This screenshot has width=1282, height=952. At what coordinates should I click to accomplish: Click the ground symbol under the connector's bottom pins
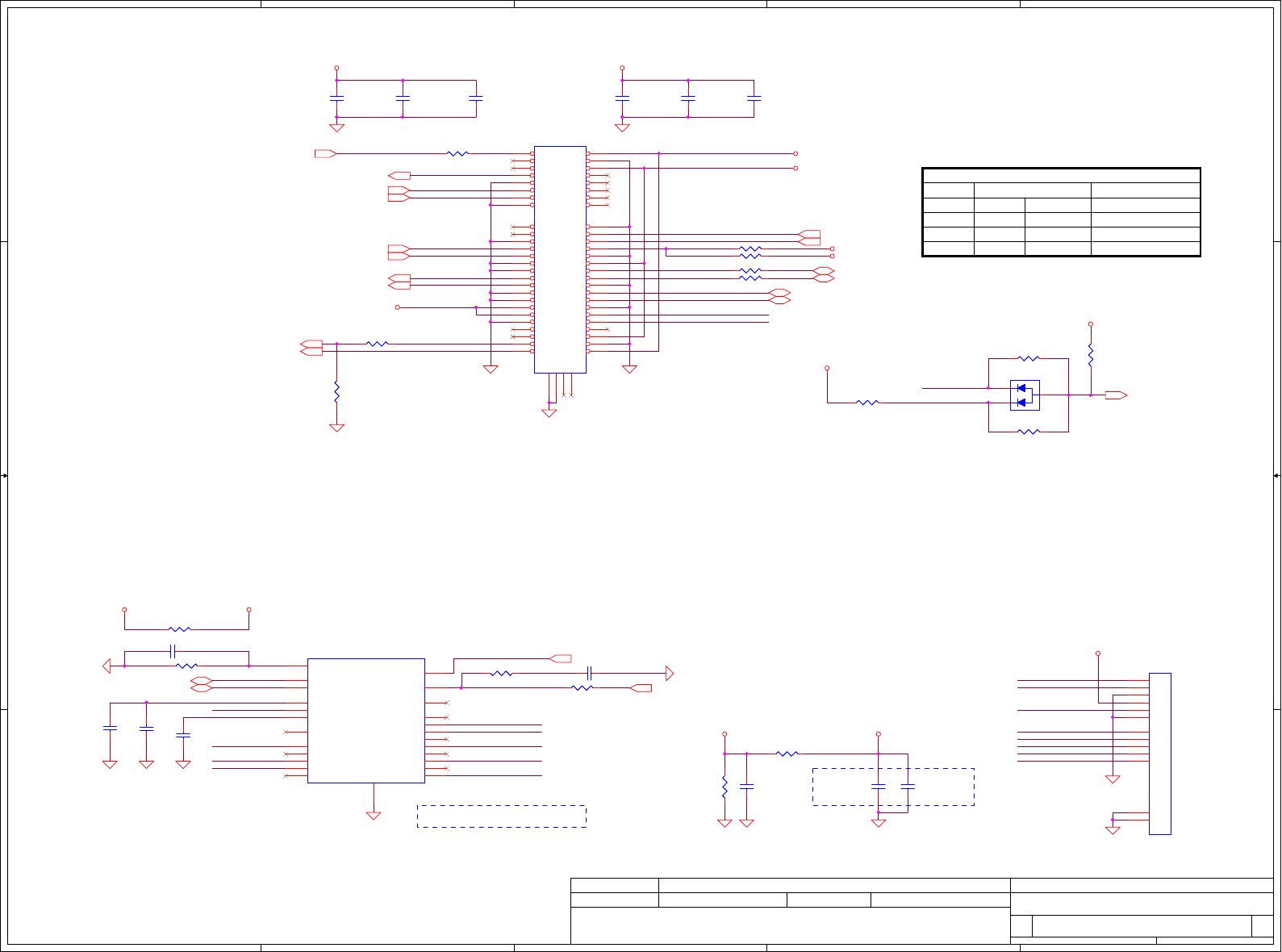pos(549,413)
